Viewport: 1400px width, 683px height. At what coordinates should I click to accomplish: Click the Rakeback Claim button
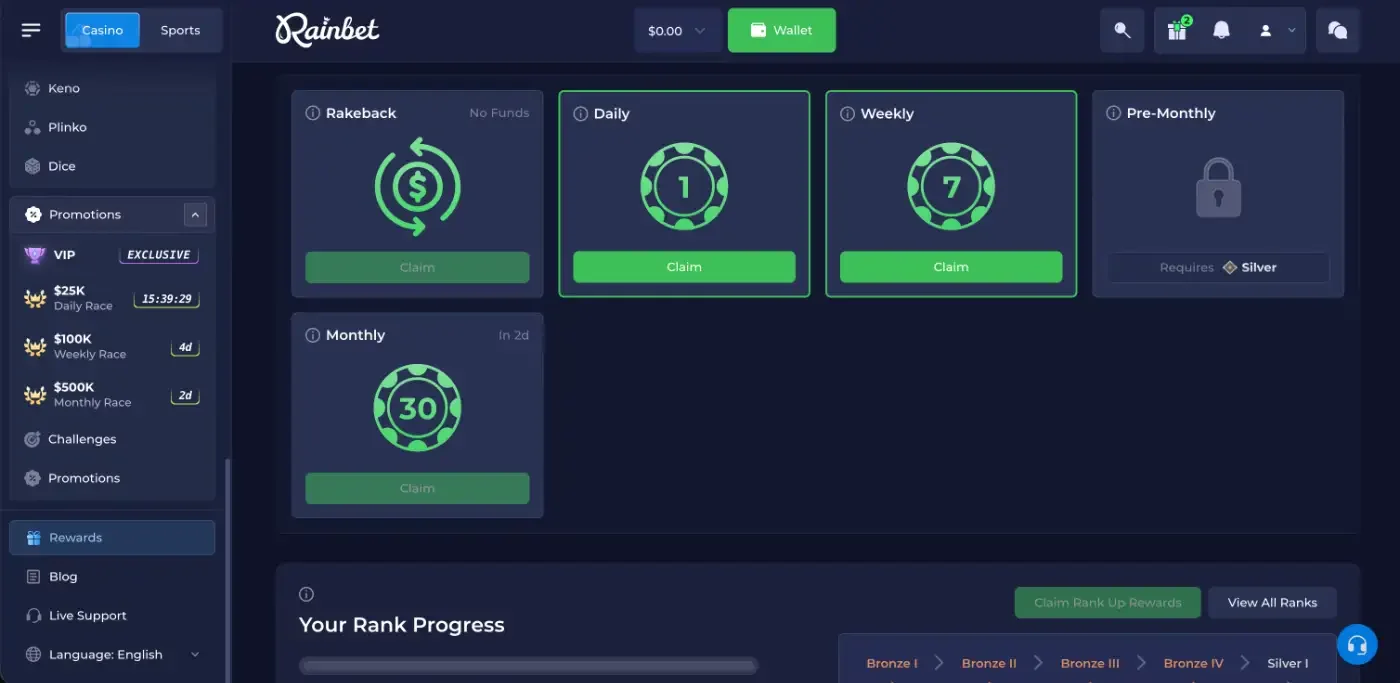pos(417,267)
